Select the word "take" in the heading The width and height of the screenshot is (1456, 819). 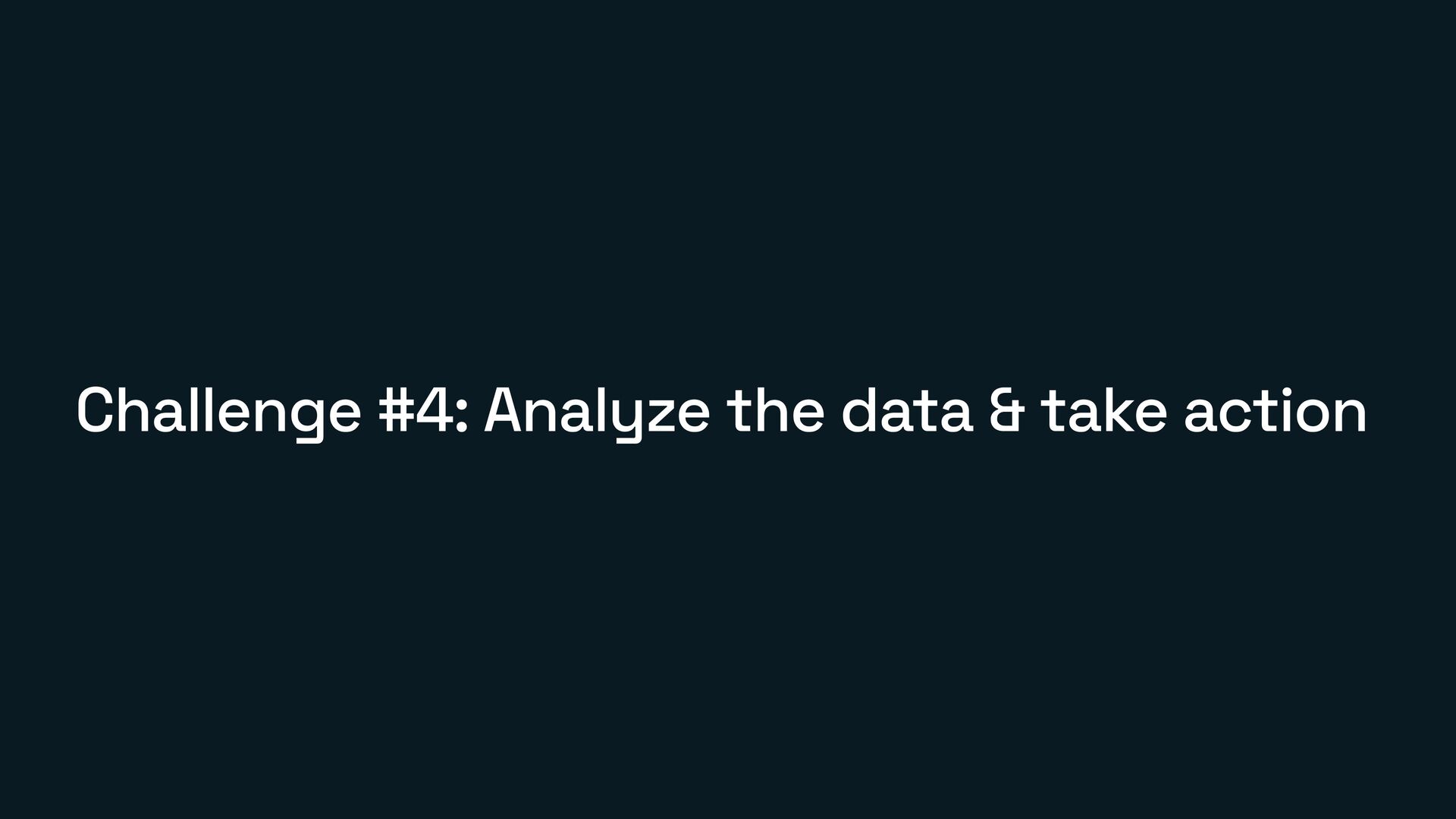pyautogui.click(x=1103, y=410)
